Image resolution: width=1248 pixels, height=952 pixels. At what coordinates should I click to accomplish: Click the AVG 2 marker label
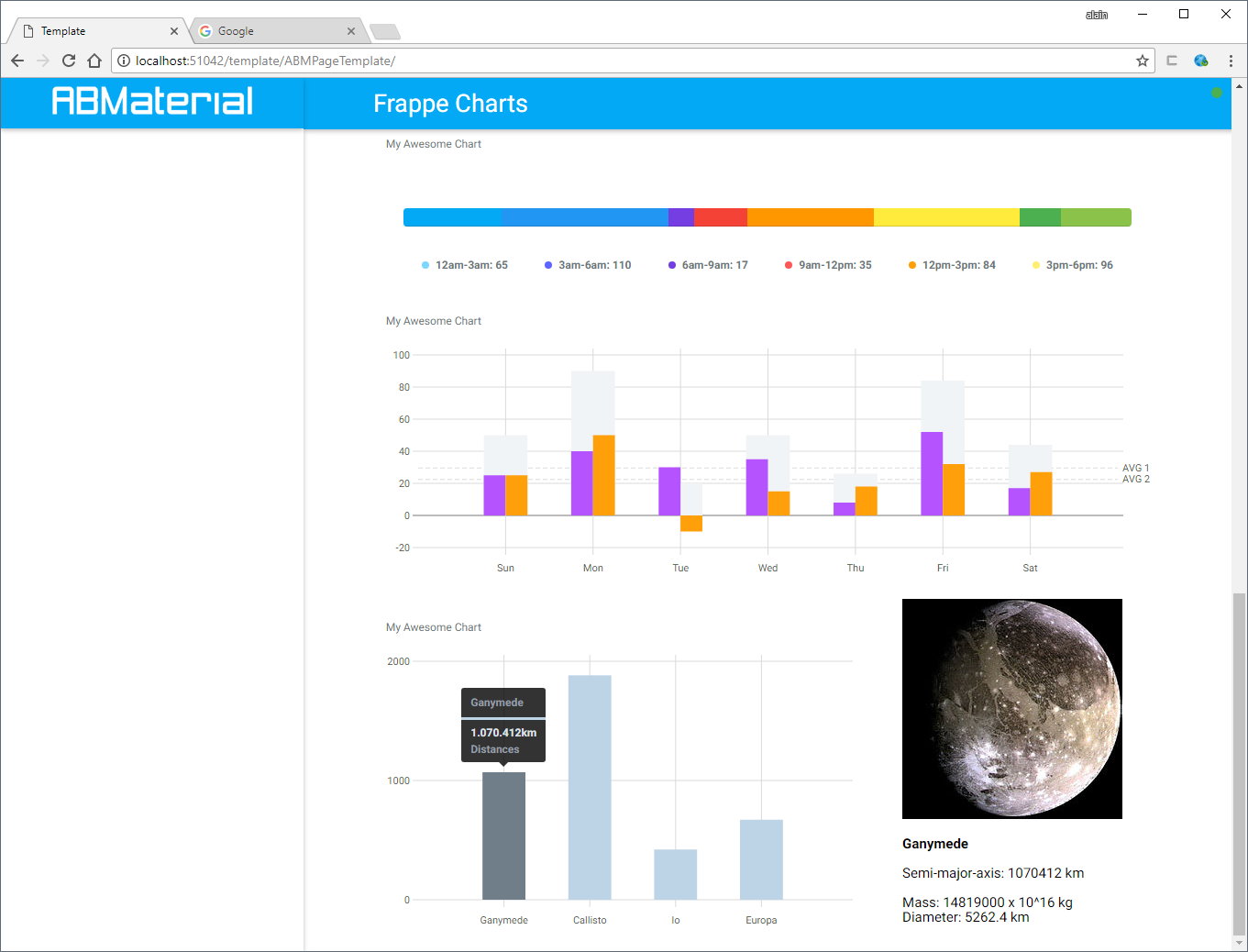point(1136,479)
